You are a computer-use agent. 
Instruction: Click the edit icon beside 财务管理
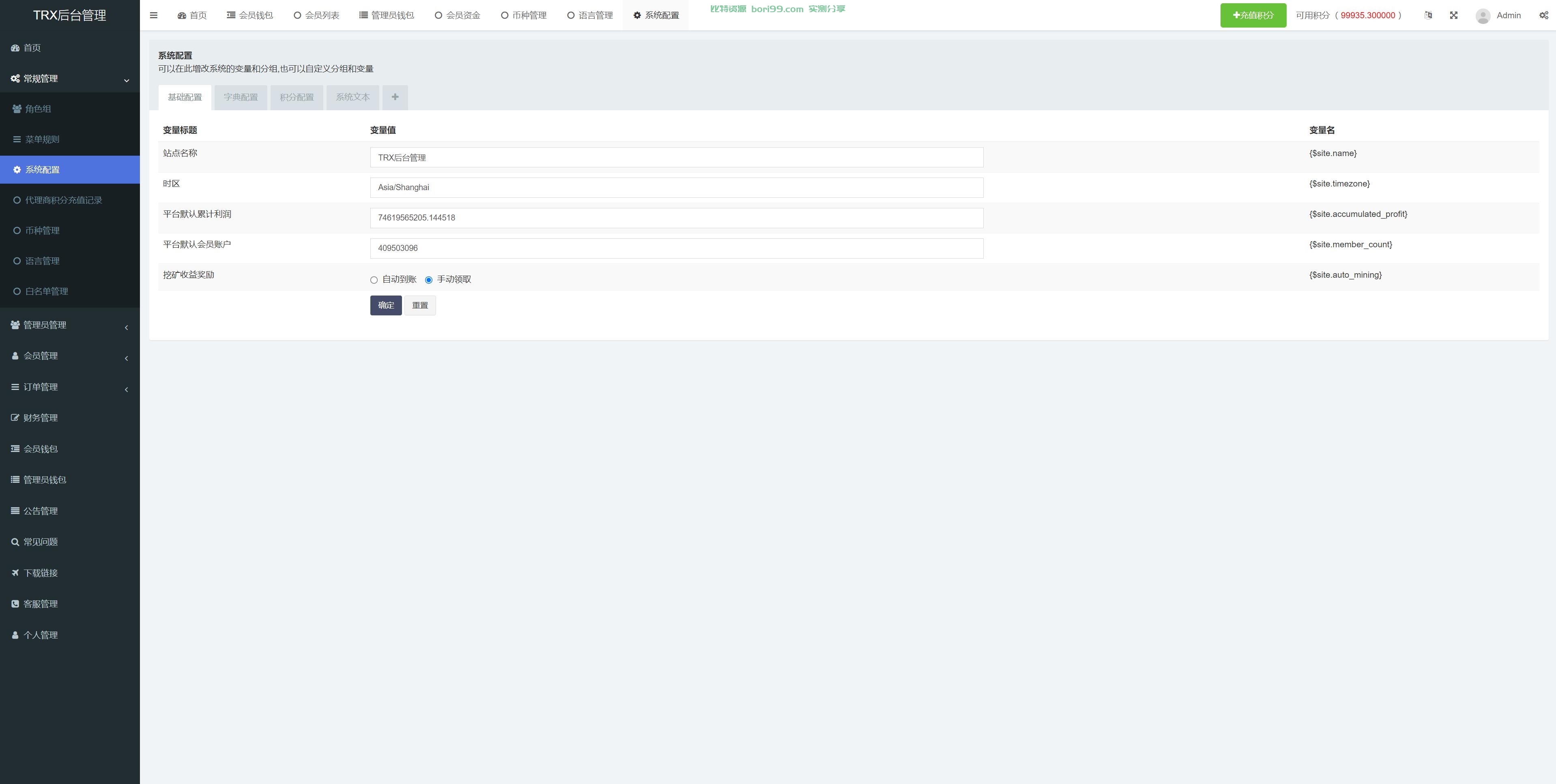[x=15, y=418]
